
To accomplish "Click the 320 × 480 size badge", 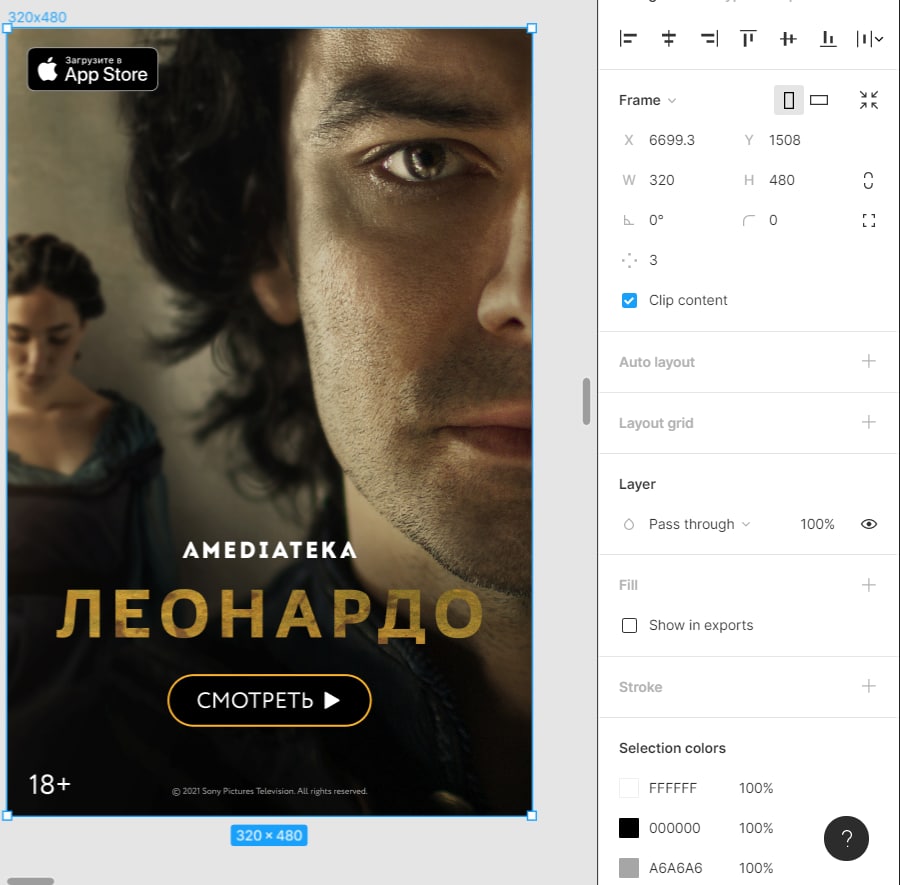I will 269,835.
